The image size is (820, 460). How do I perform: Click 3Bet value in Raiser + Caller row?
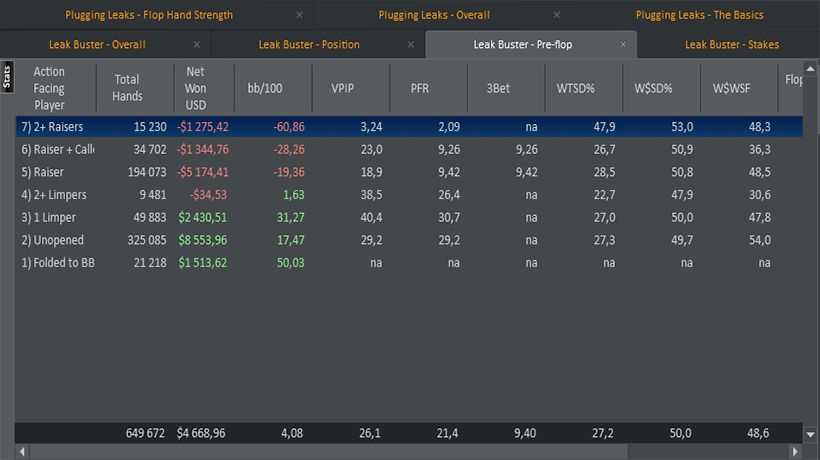tap(526, 150)
